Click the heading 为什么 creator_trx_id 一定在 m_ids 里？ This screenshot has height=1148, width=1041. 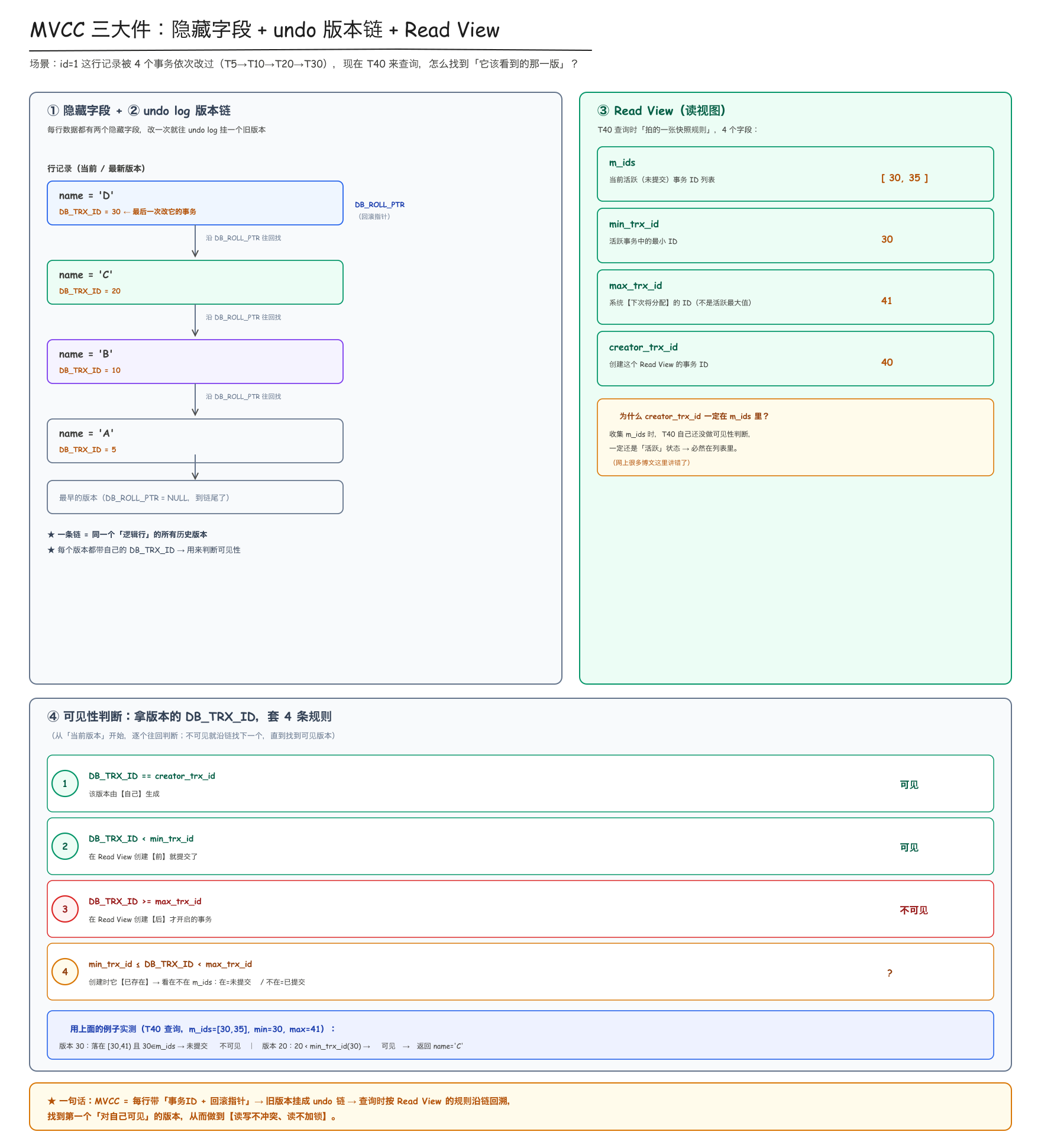pyautogui.click(x=694, y=417)
